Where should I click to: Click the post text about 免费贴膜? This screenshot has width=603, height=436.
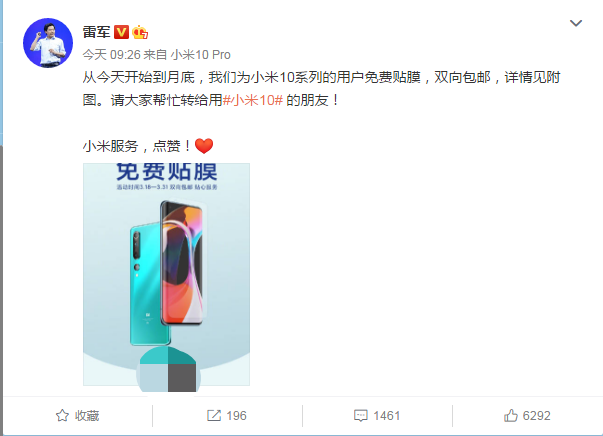point(321,89)
